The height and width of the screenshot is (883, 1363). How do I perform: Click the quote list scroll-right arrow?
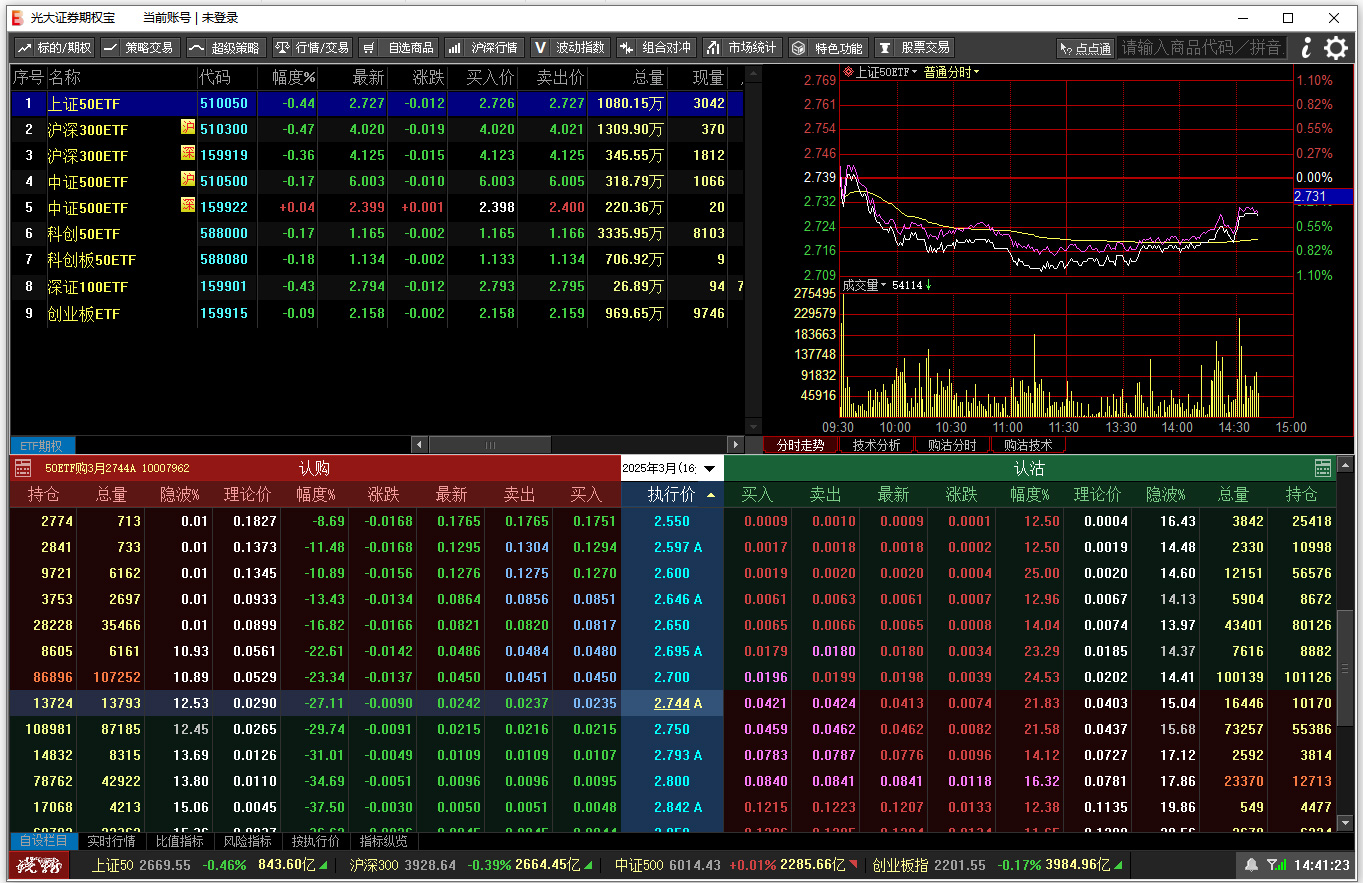pos(735,445)
